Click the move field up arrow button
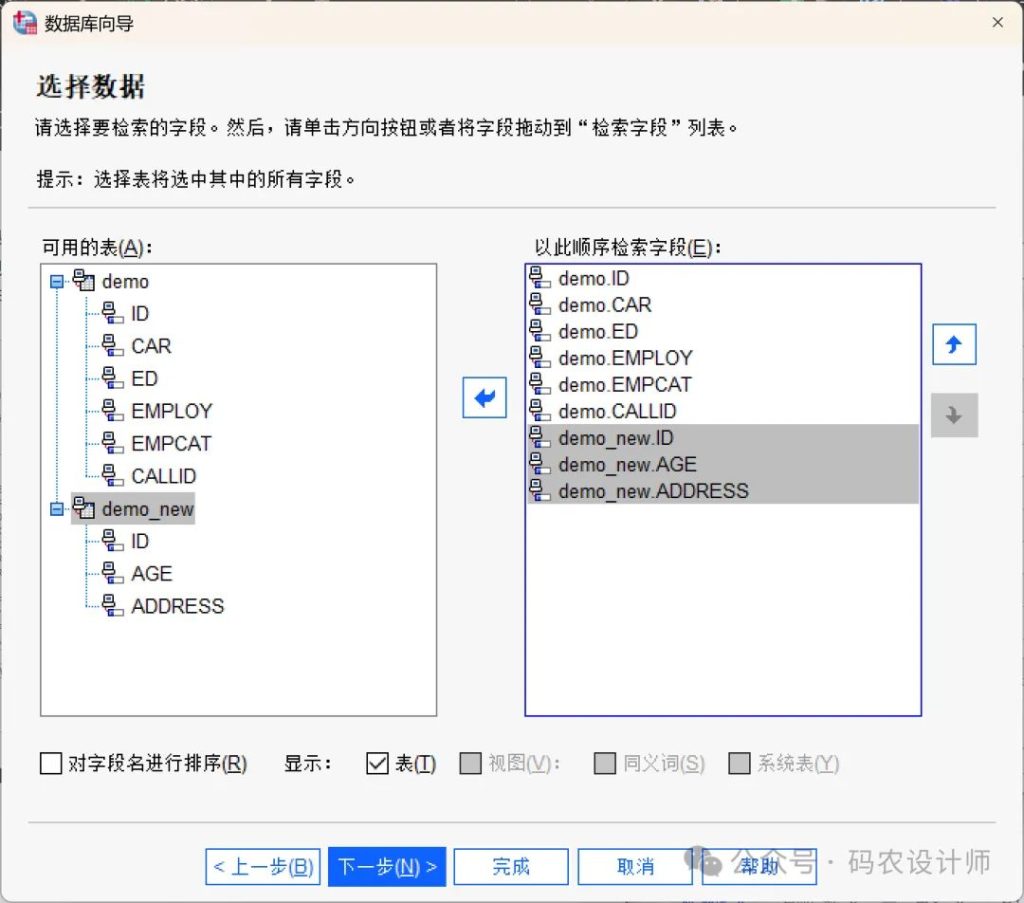Viewport: 1024px width, 903px height. tap(953, 345)
